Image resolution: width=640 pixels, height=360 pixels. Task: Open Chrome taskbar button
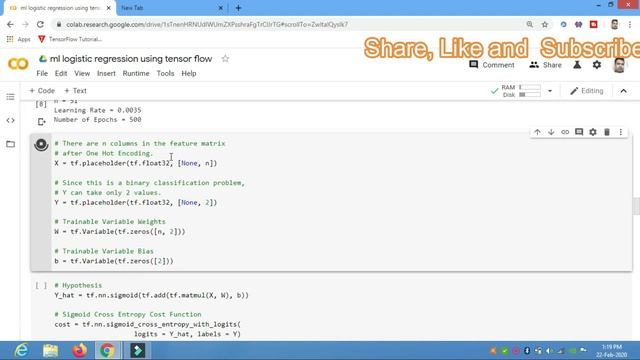tap(107, 351)
